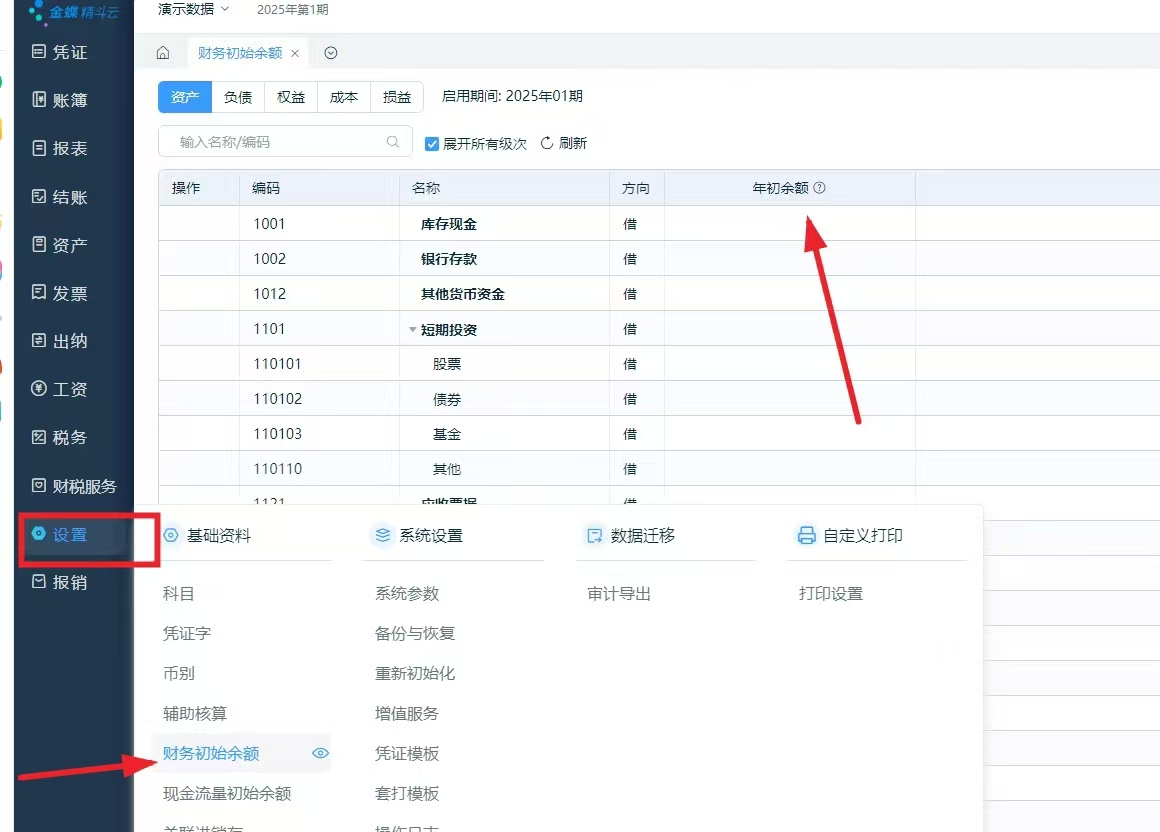The width and height of the screenshot is (1160, 832).
Task: Open the 凭证 sidebar module
Action: (x=60, y=52)
